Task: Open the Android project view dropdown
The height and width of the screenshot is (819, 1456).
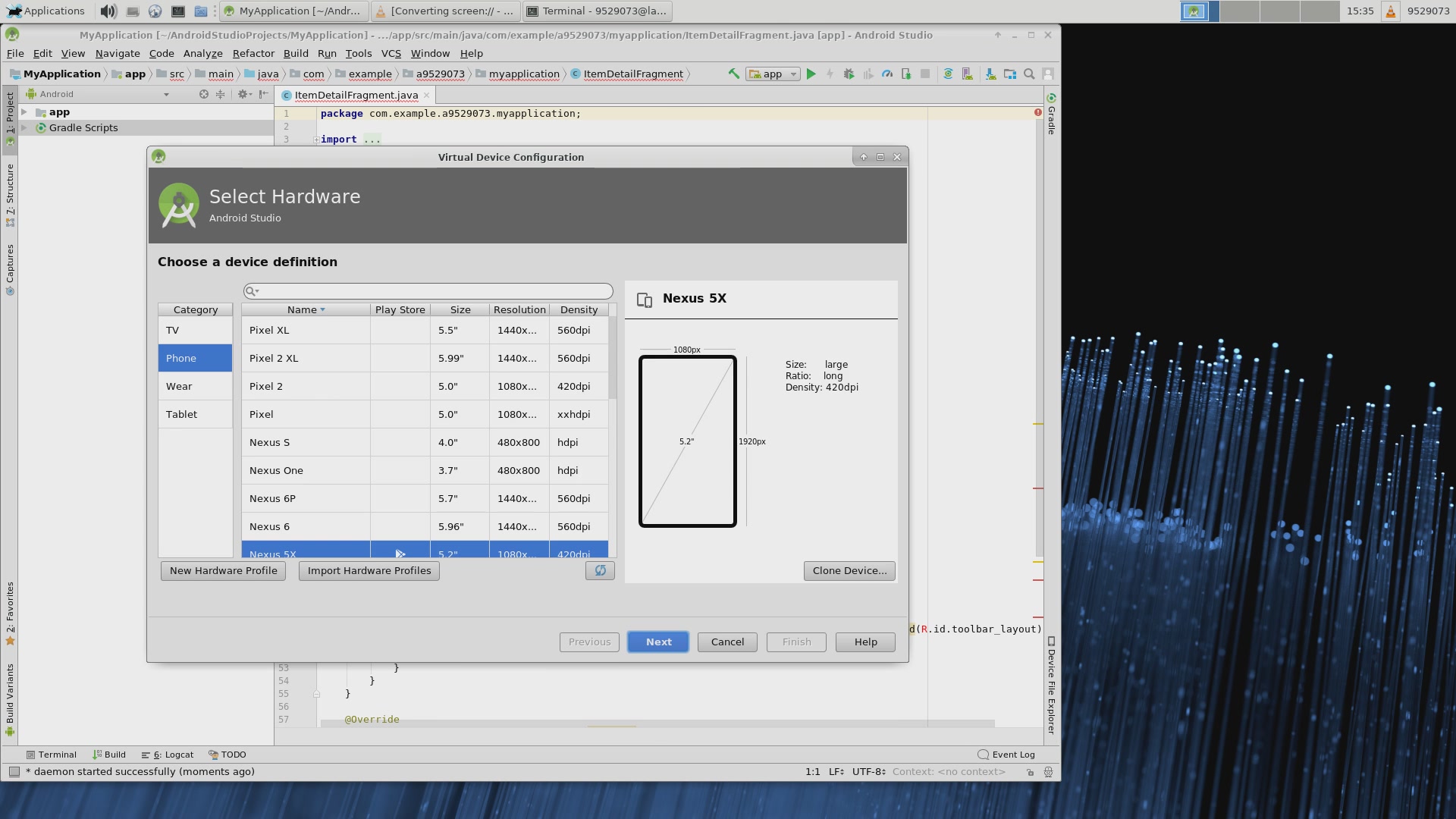Action: coord(97,94)
